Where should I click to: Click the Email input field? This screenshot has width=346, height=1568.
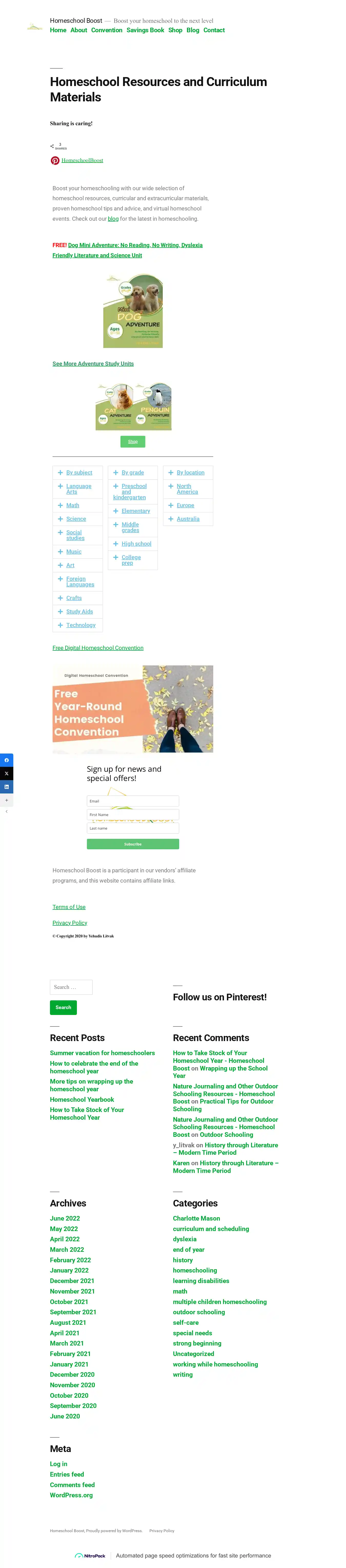point(133,801)
